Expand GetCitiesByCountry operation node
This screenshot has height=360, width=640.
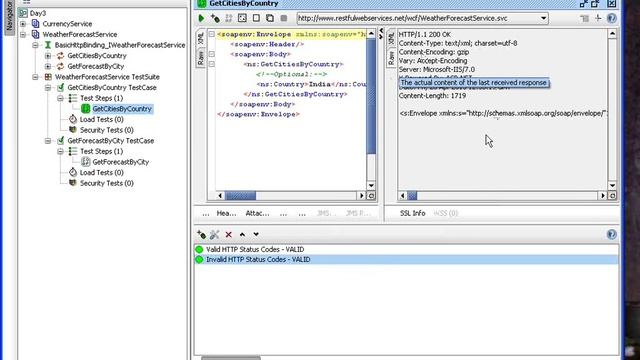pos(48,56)
